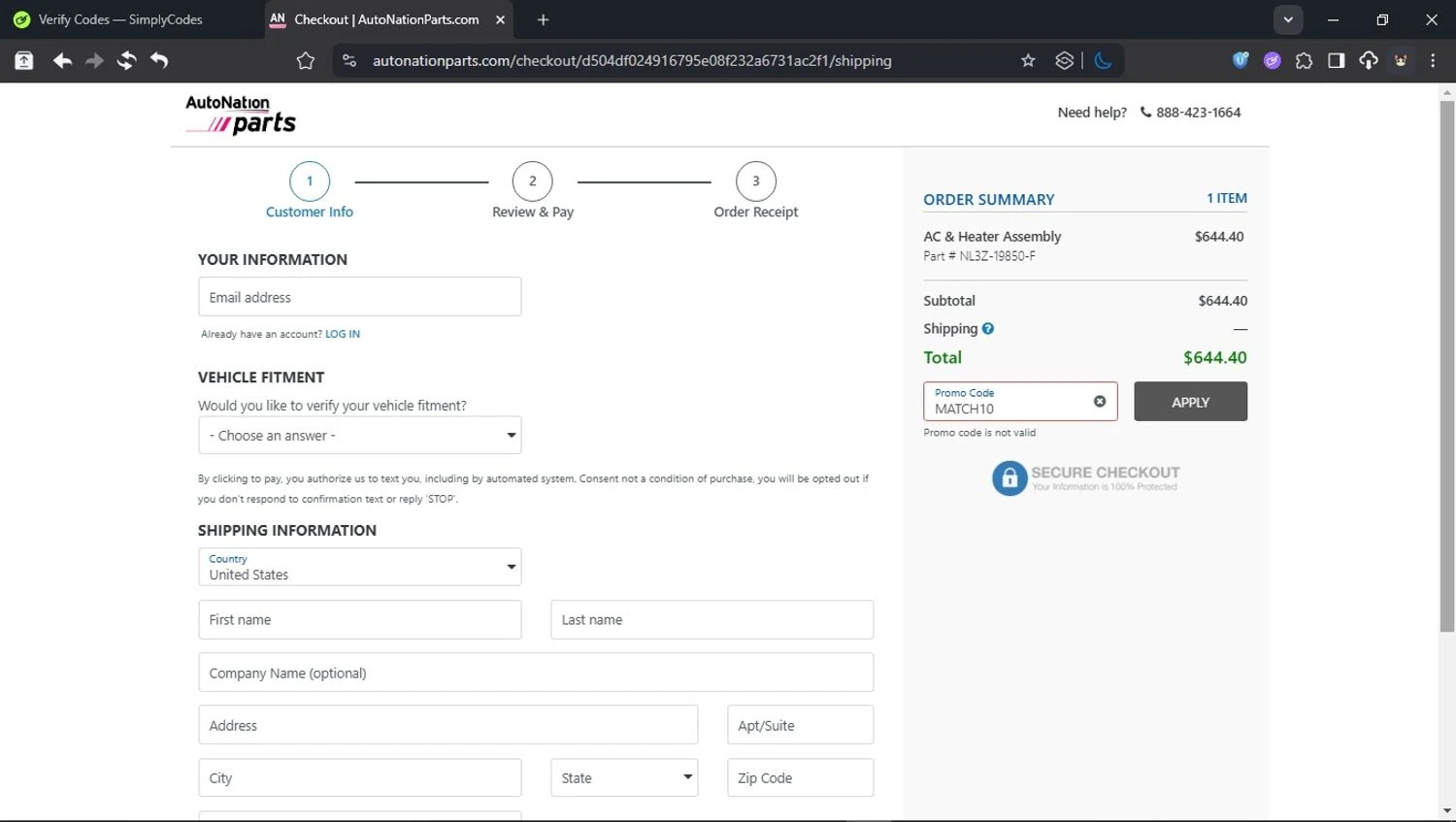Clear the promo code with the X icon

tap(1100, 401)
